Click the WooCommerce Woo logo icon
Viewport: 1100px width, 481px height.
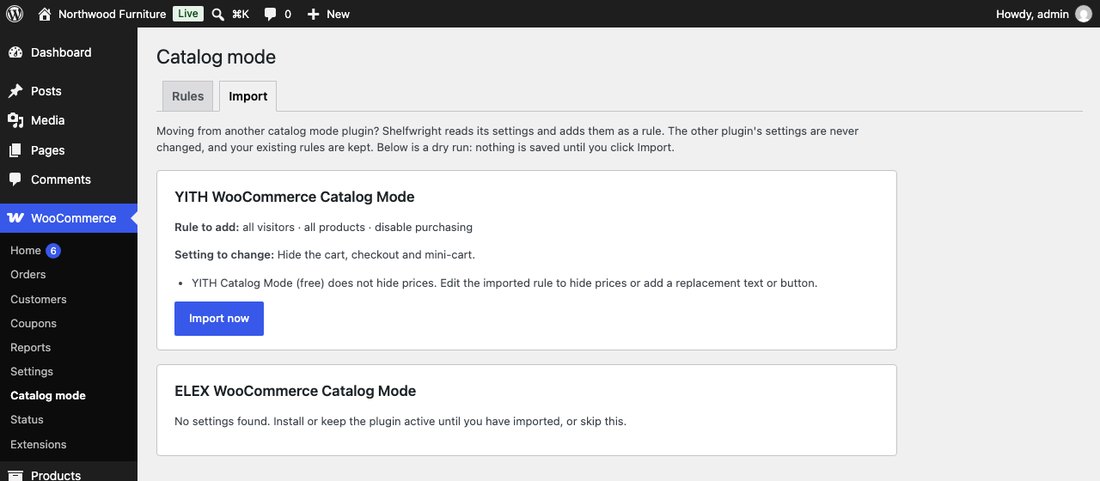click(15, 218)
